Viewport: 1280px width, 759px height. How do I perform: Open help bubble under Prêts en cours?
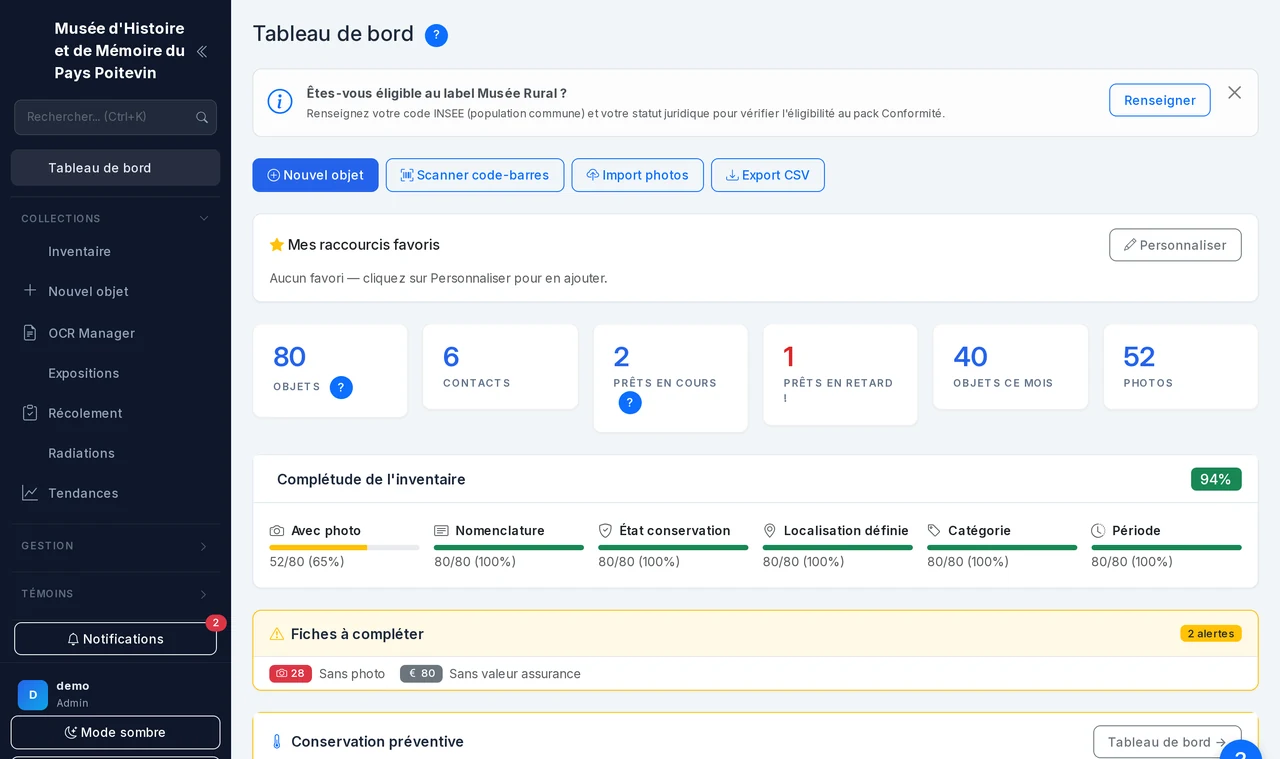tap(630, 403)
